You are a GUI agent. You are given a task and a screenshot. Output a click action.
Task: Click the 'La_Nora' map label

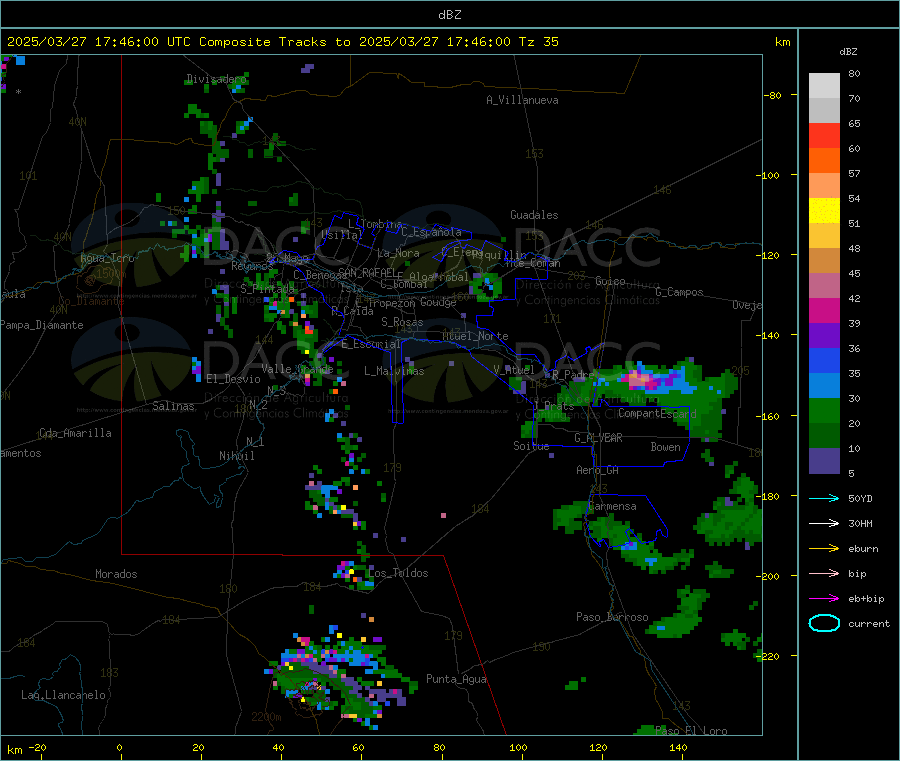tap(398, 253)
